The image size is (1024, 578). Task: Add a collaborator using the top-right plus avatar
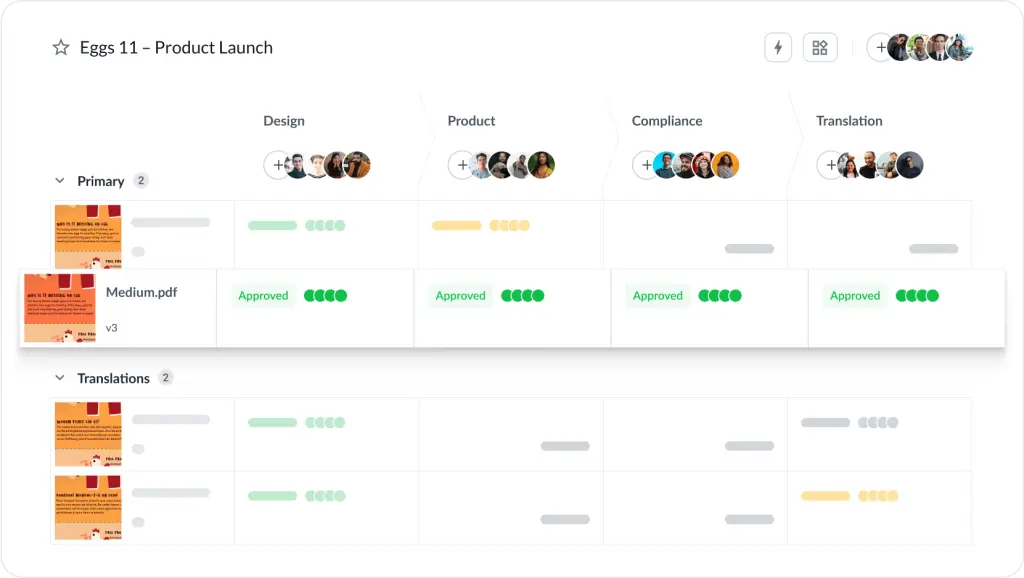coord(881,46)
